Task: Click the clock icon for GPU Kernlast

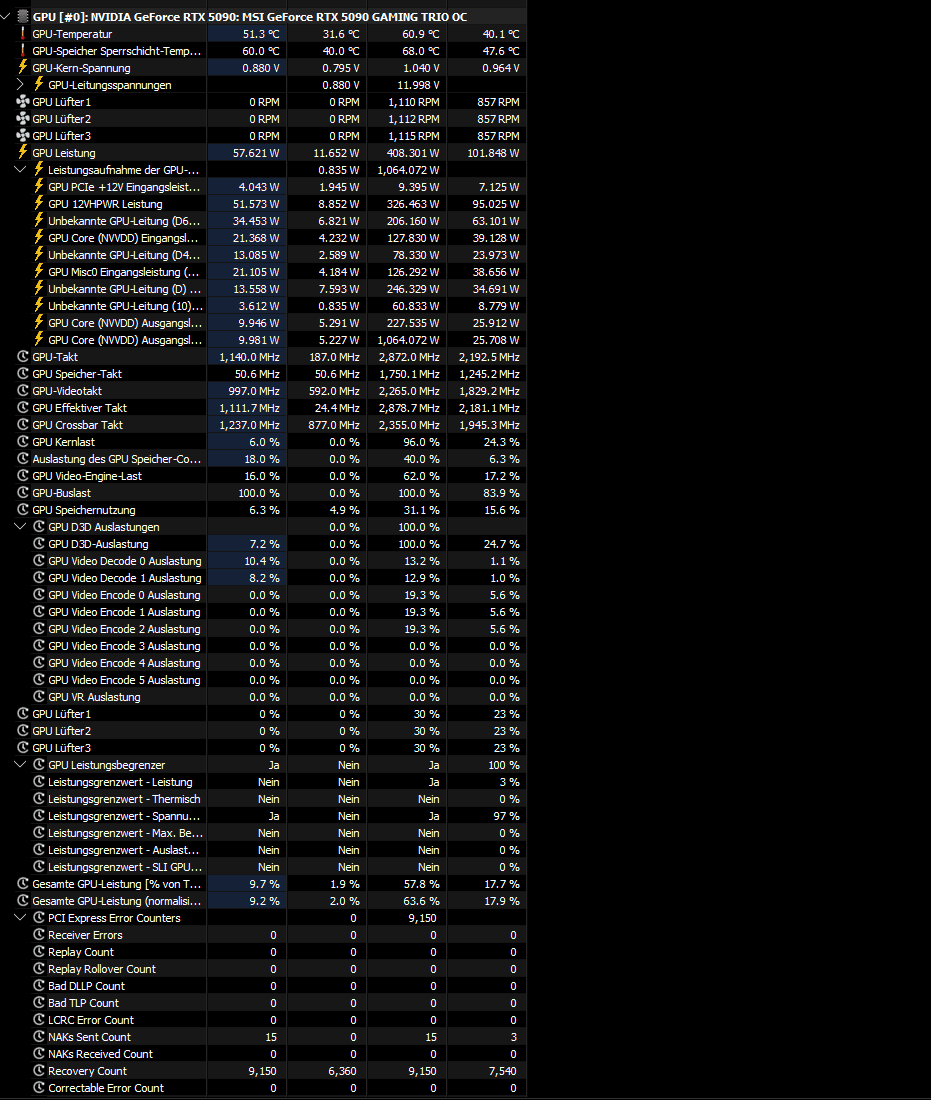Action: click(23, 441)
